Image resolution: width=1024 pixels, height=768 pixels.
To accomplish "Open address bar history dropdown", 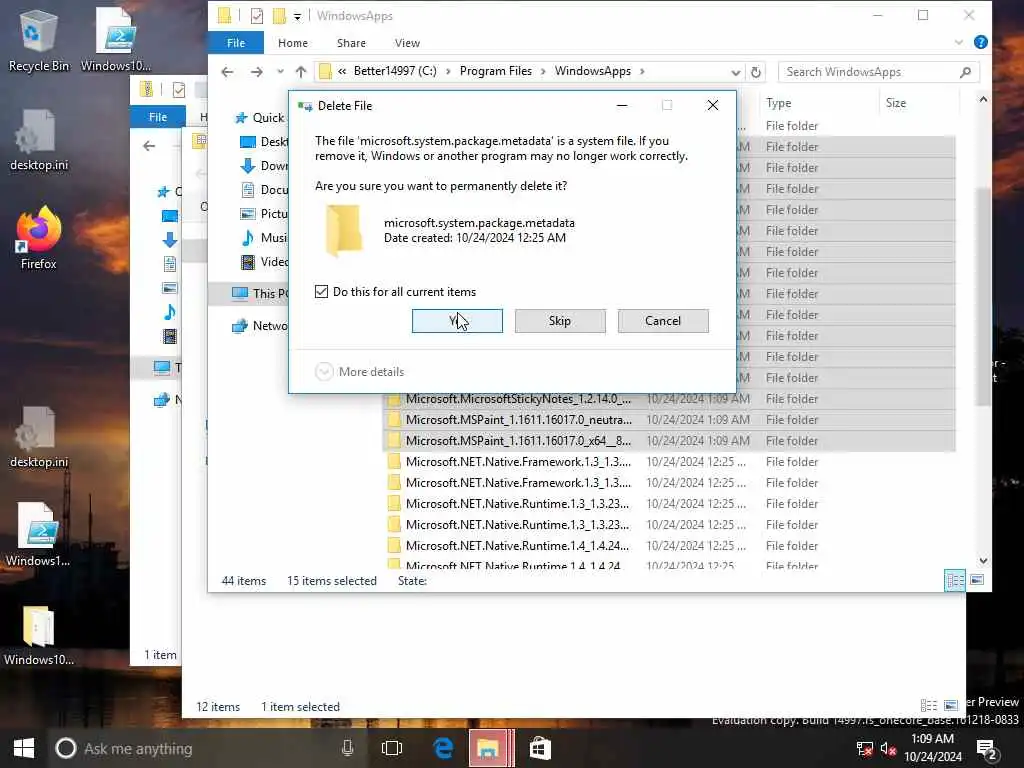I will [735, 72].
